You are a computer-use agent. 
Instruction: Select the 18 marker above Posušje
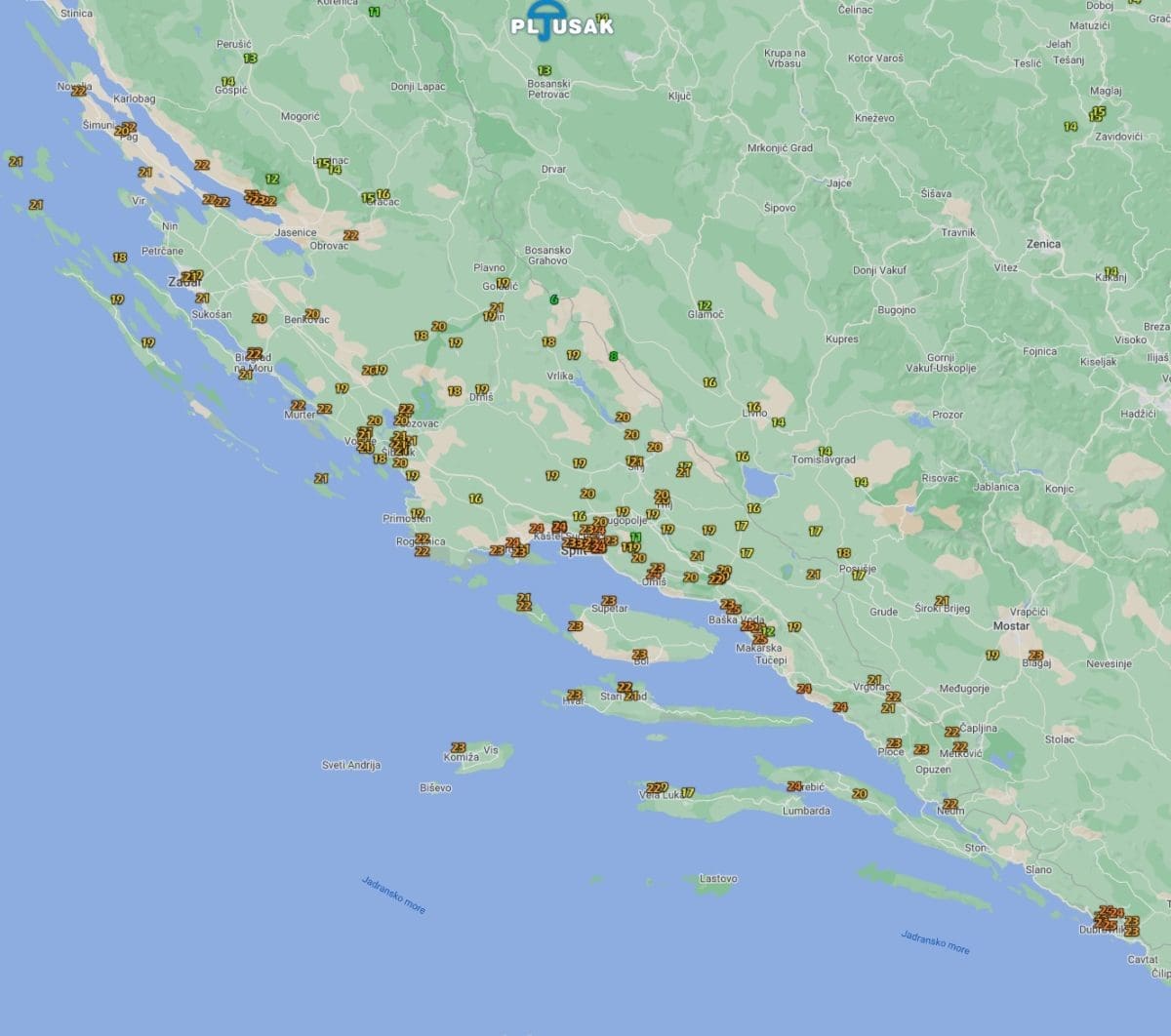click(843, 553)
